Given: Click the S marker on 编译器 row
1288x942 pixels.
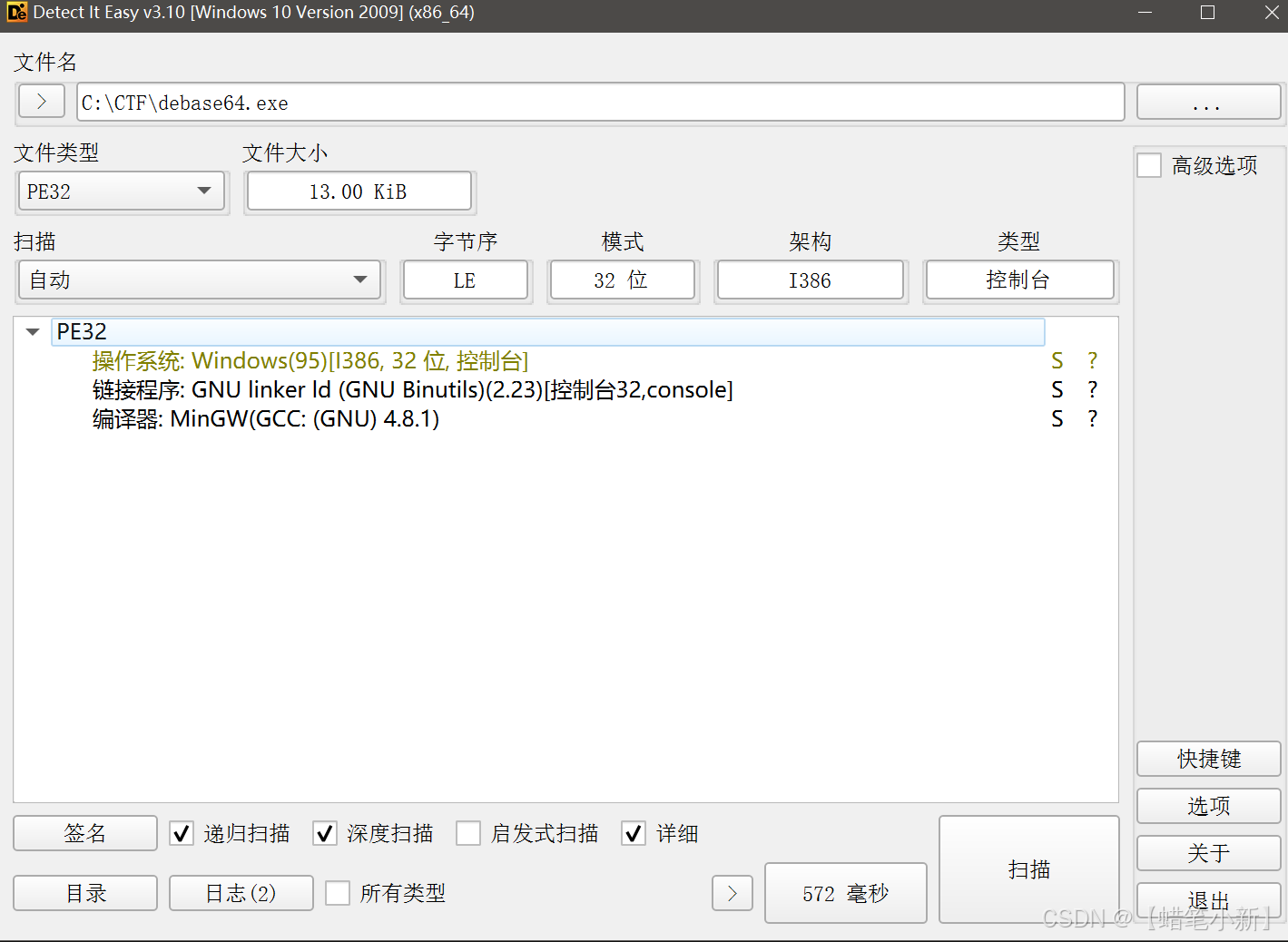Looking at the screenshot, I should 1057,419.
